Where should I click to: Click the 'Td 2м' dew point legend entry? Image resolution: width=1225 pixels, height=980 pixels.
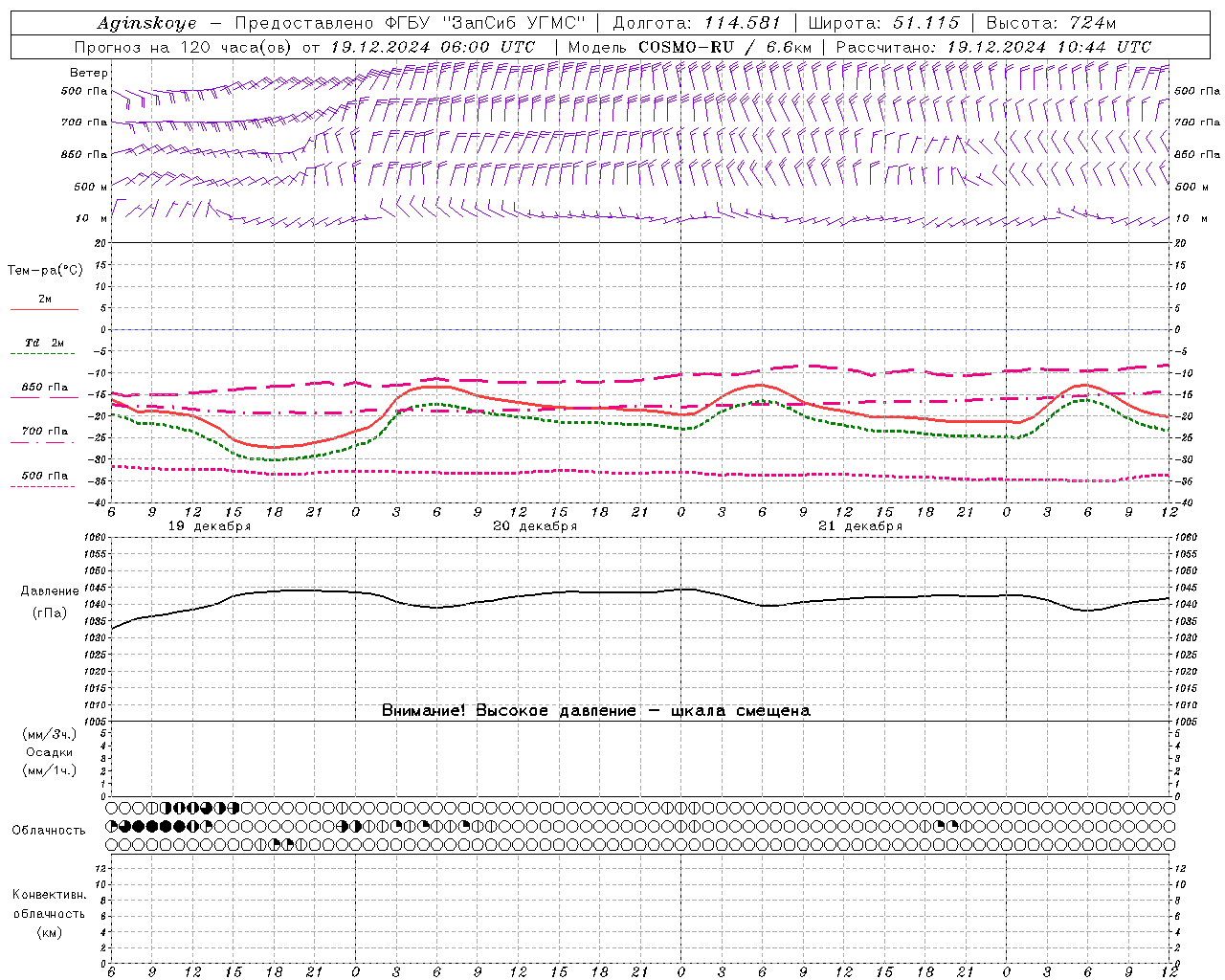click(x=44, y=343)
